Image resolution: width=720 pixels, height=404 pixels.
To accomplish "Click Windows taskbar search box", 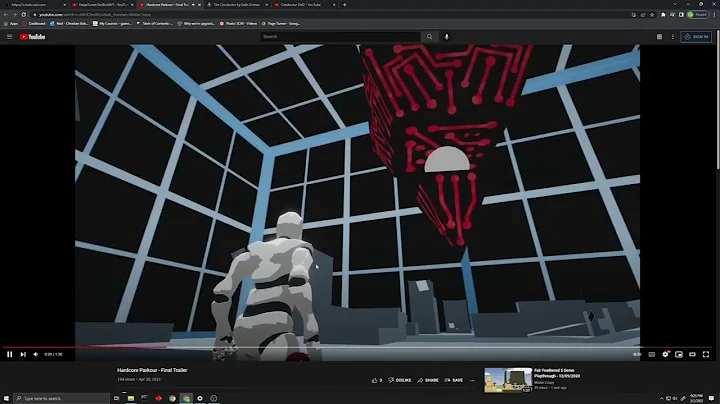I will tap(62, 398).
